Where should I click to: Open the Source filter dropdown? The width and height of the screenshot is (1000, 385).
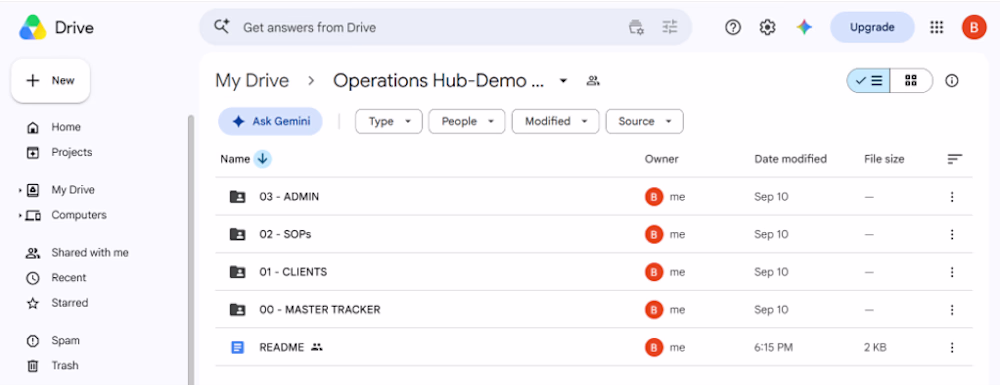(645, 121)
